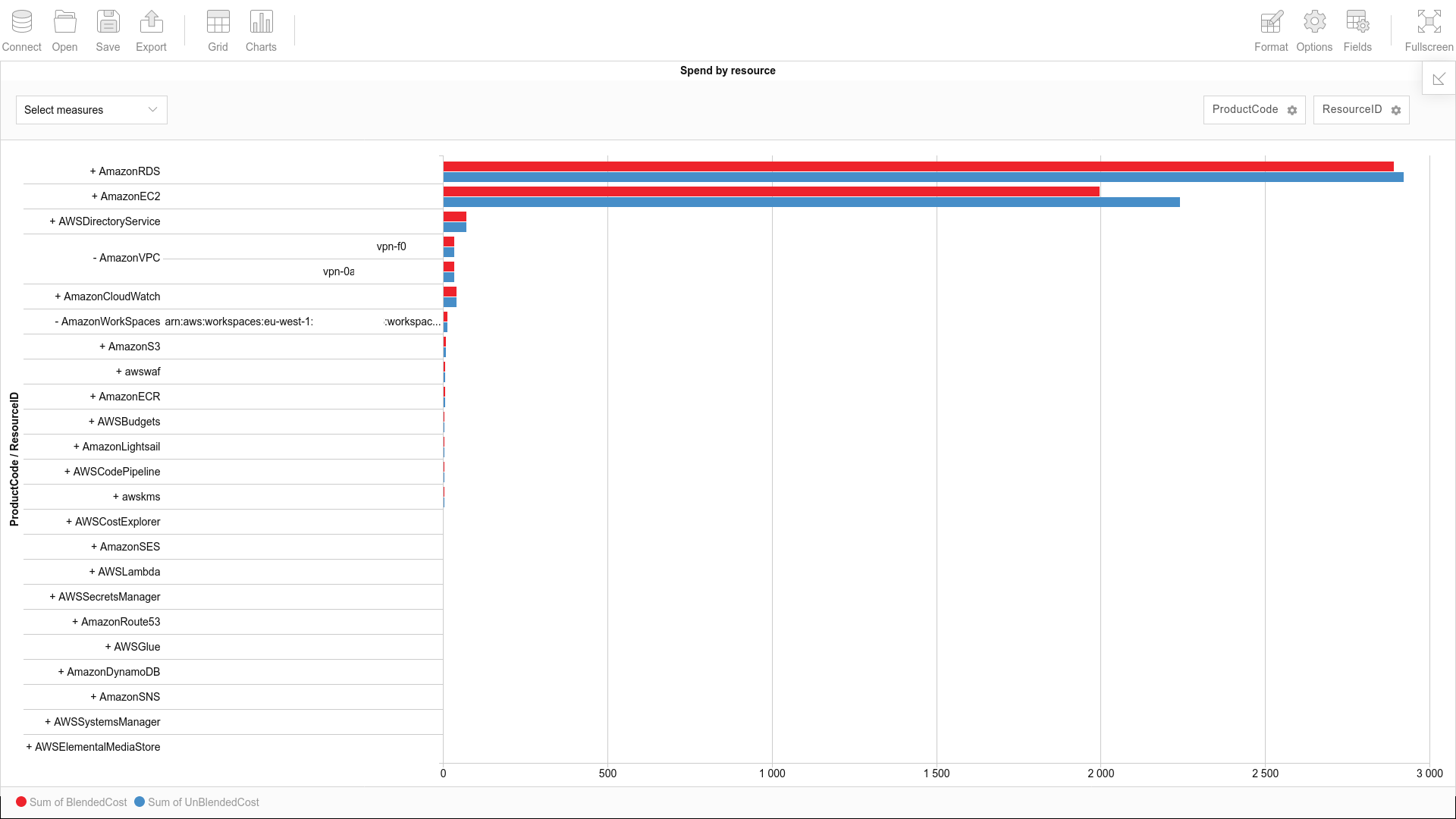The image size is (1456, 819).
Task: Expand the AmazonECR row
Action: 125,397
